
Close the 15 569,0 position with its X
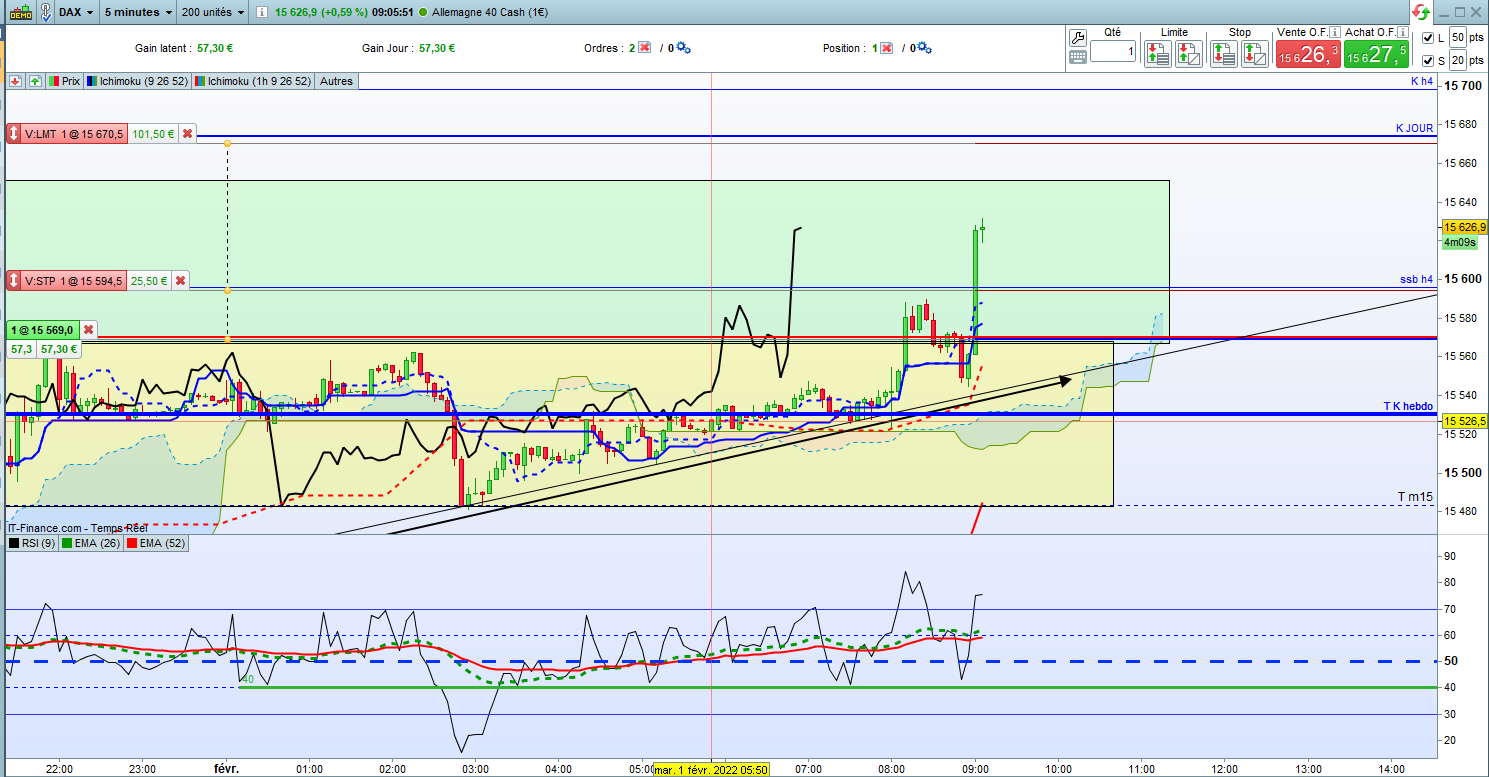(x=88, y=330)
